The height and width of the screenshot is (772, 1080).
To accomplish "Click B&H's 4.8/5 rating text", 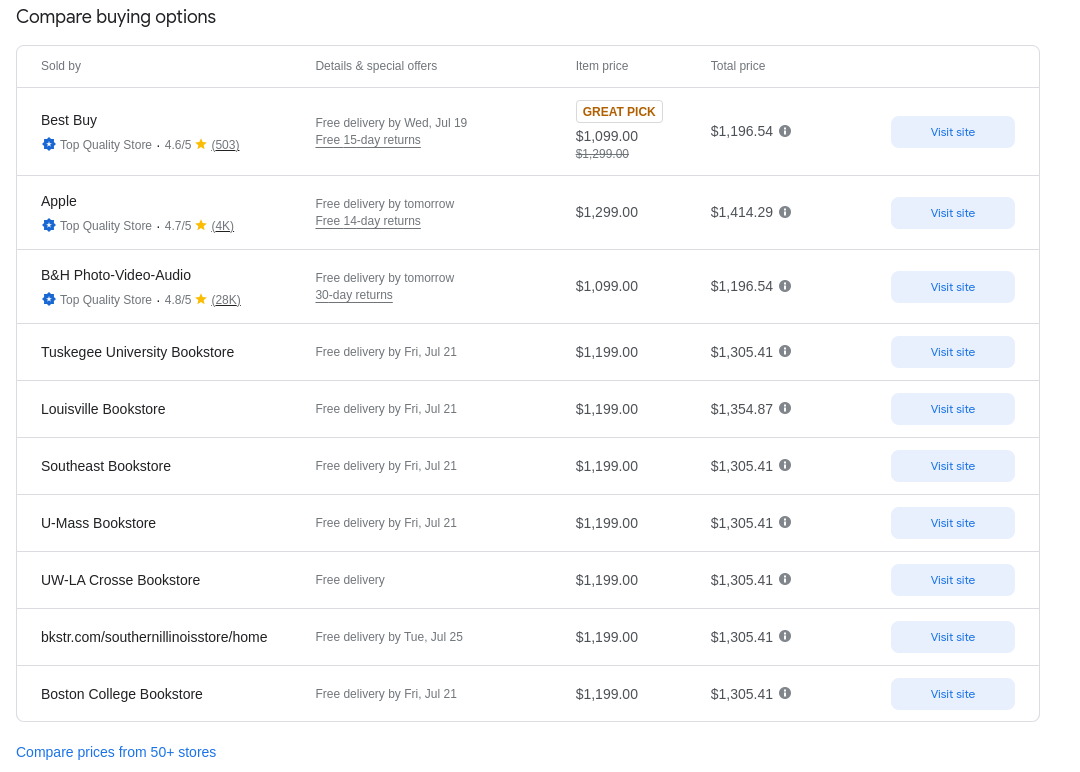I will 178,300.
